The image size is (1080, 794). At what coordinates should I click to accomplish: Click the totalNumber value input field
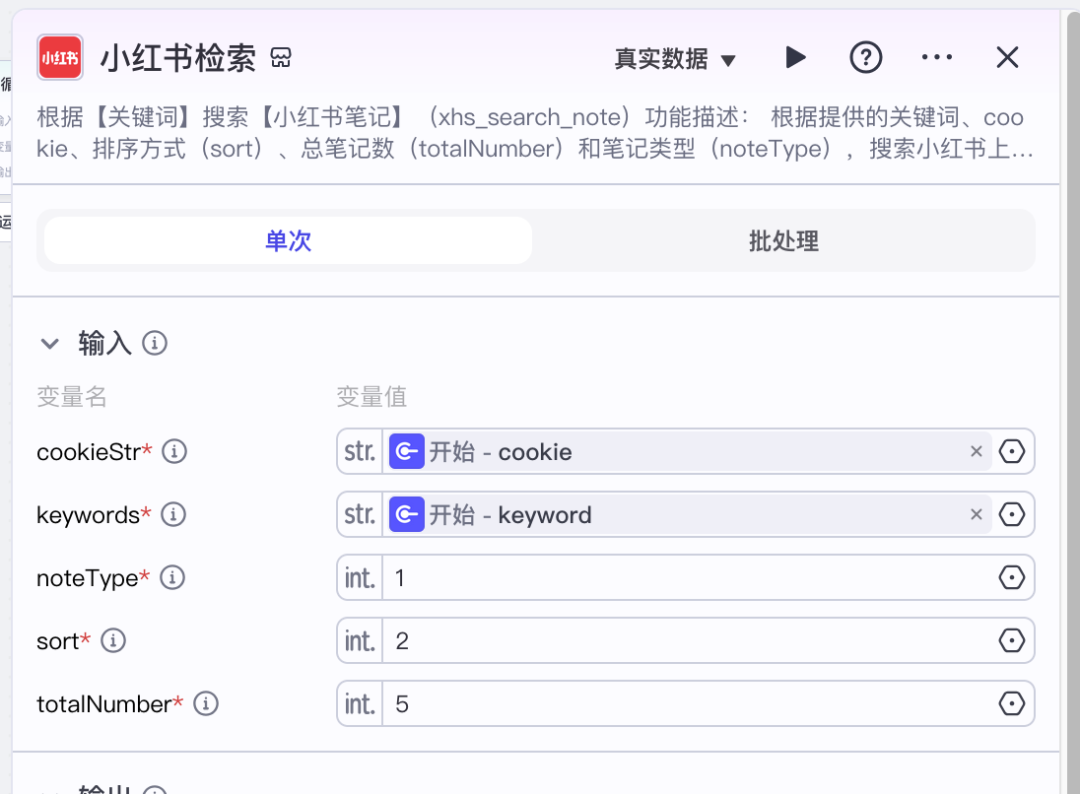click(690, 704)
